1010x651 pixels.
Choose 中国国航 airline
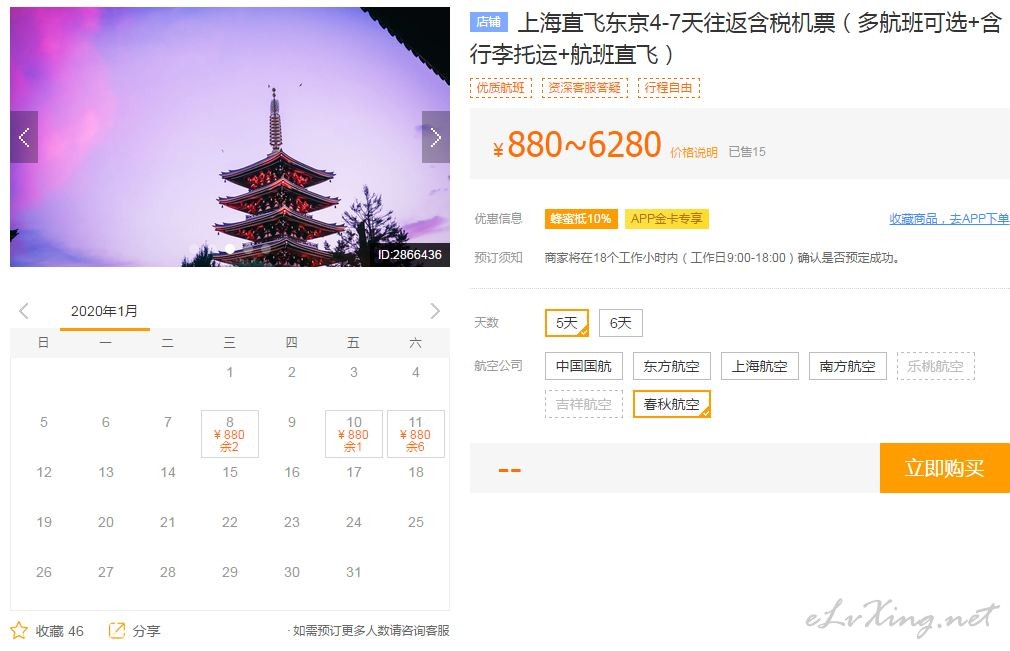coord(584,366)
